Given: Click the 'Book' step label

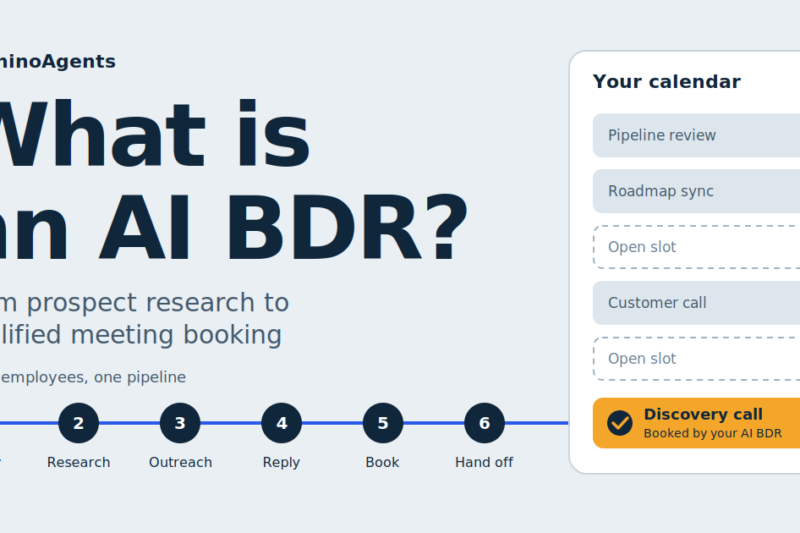Looking at the screenshot, I should click(x=382, y=462).
